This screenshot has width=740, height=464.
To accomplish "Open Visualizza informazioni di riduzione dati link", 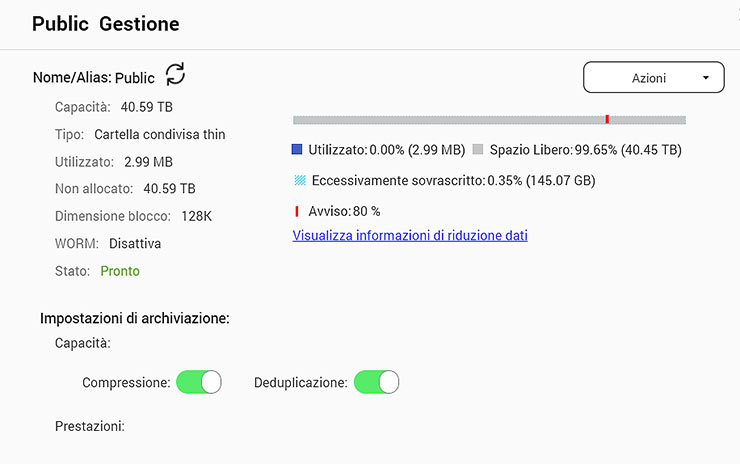I will (x=410, y=236).
